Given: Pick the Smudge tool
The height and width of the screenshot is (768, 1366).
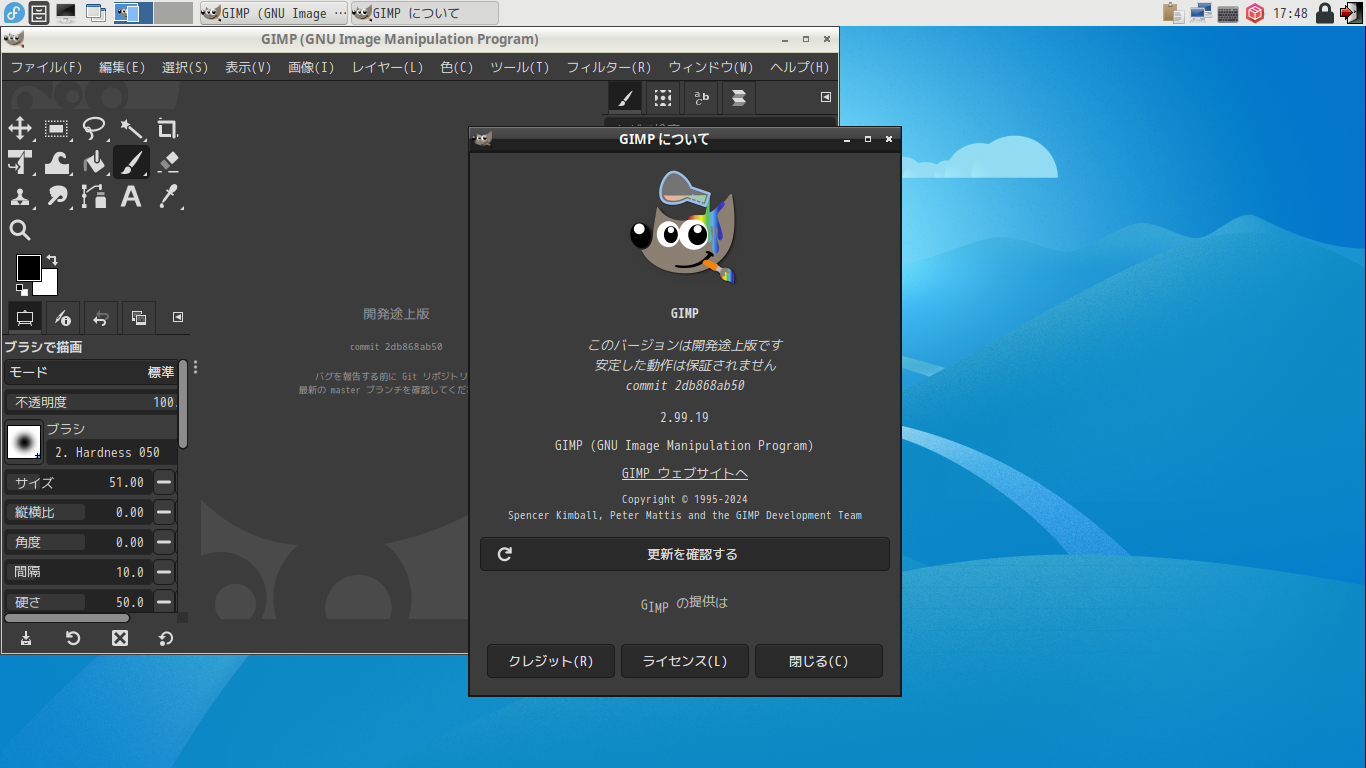Looking at the screenshot, I should (57, 196).
